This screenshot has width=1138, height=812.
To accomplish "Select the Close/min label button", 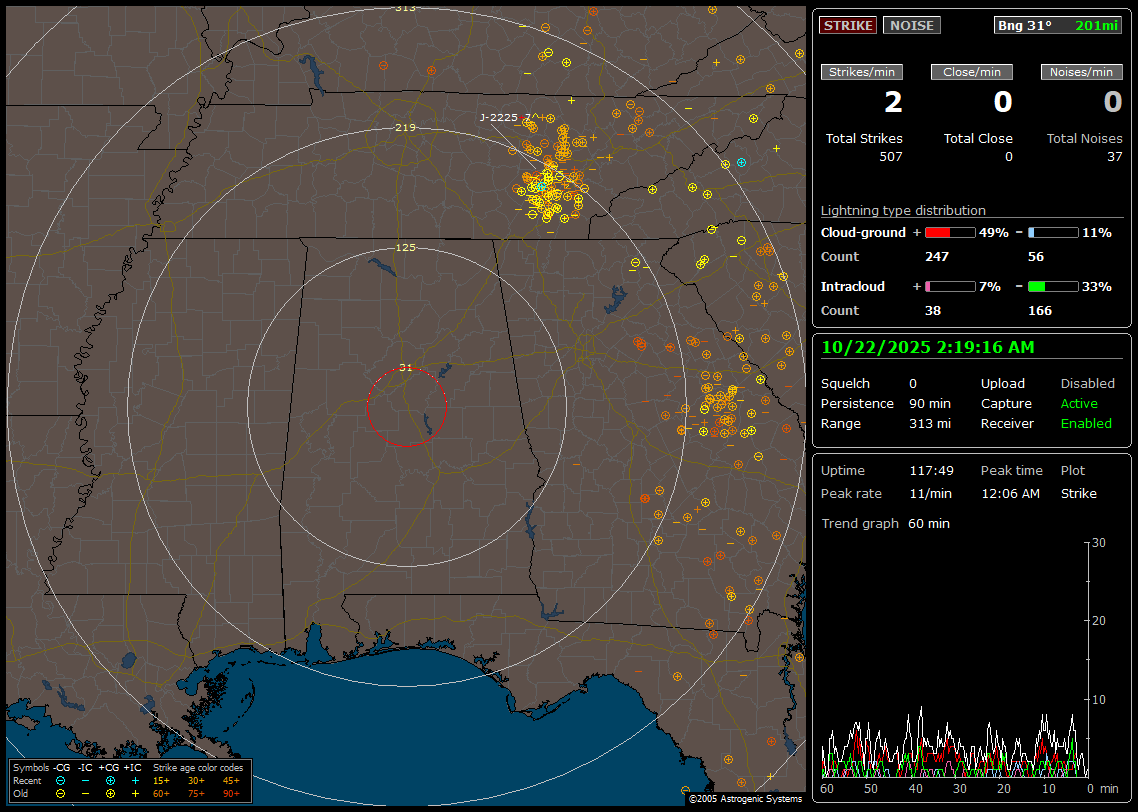I will pyautogui.click(x=972, y=72).
